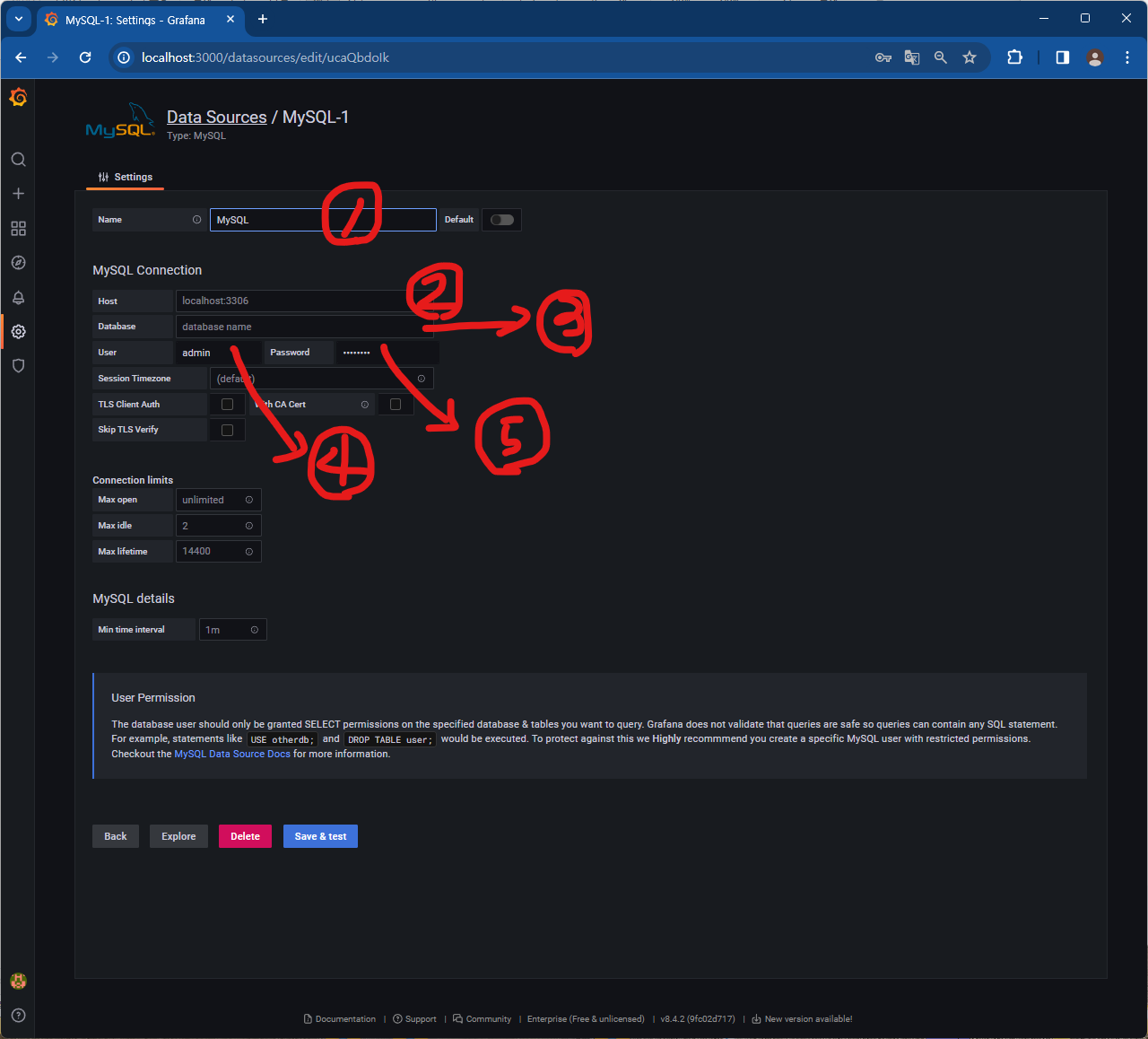
Task: Enable the With CA Cert checkbox
Action: point(396,405)
